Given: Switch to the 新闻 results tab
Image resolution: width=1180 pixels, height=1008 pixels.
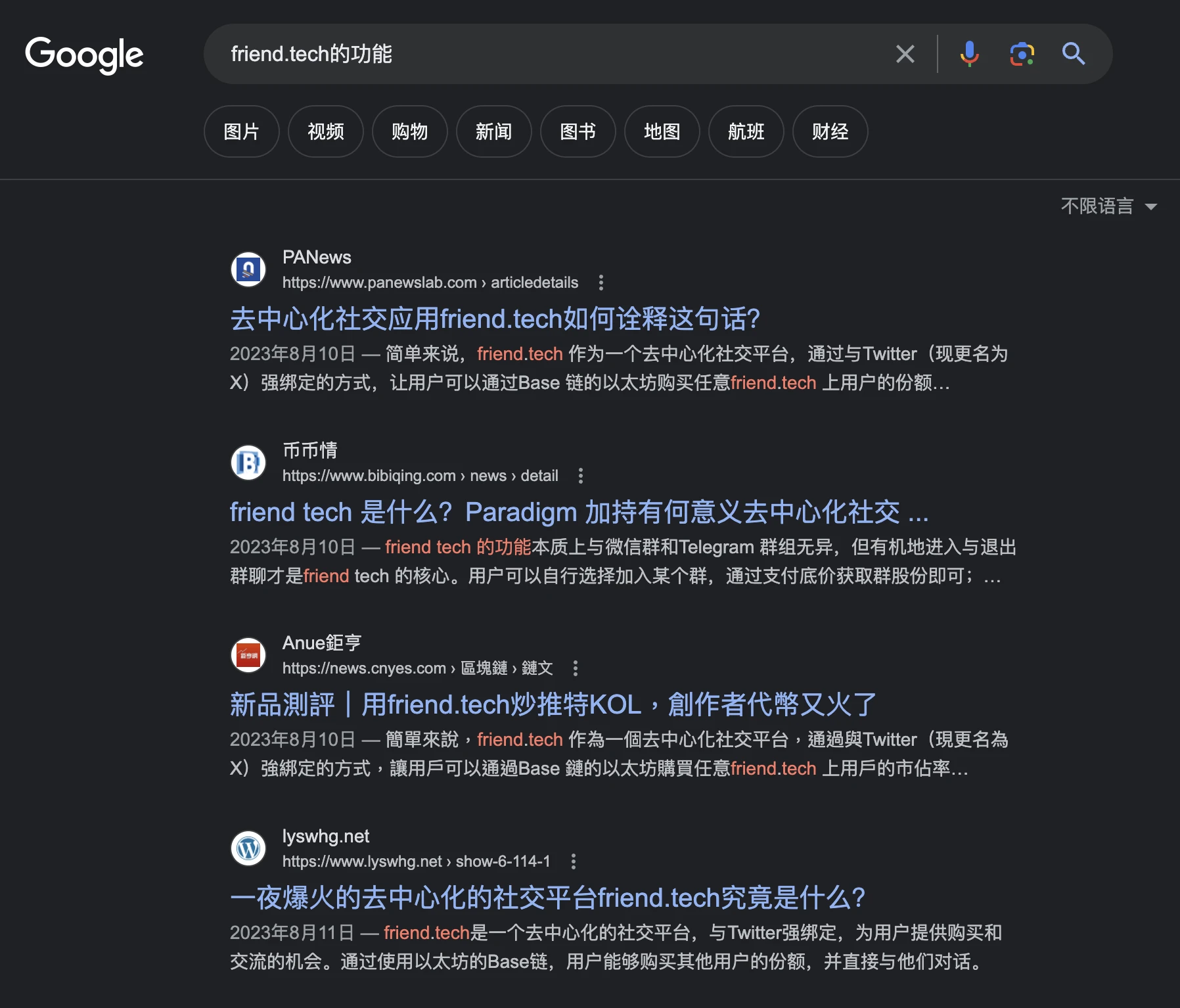Looking at the screenshot, I should coord(494,131).
